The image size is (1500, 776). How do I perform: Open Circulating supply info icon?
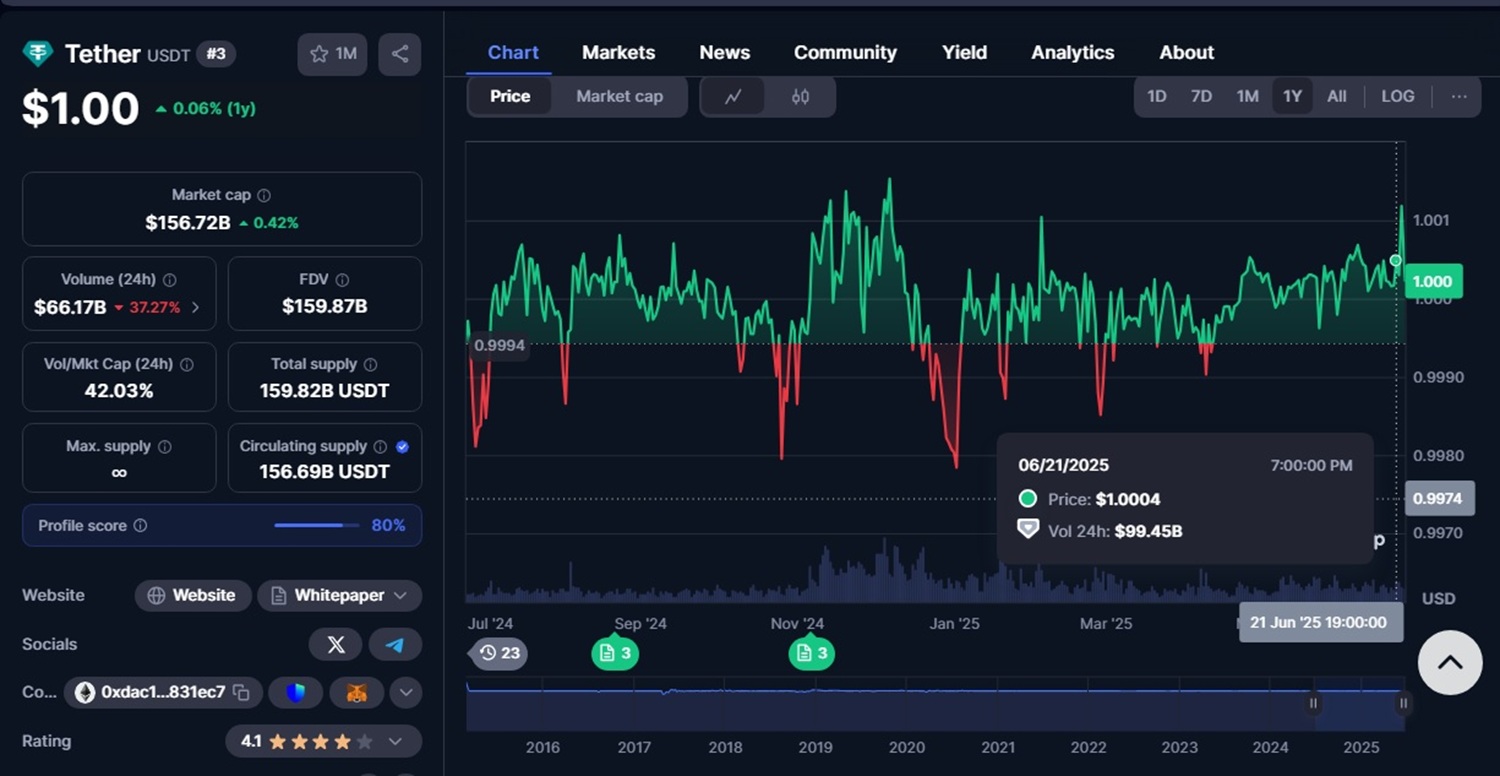click(380, 447)
